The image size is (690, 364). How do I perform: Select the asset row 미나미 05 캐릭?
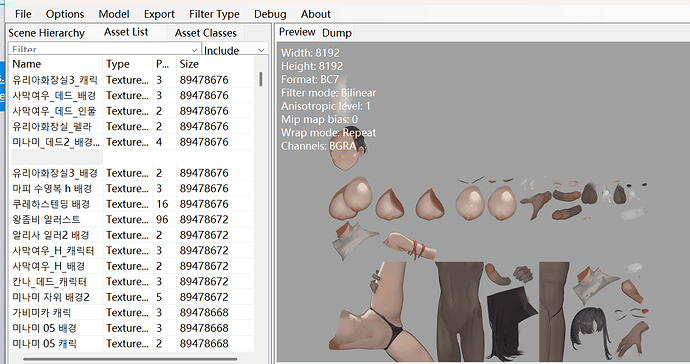pyautogui.click(x=132, y=344)
